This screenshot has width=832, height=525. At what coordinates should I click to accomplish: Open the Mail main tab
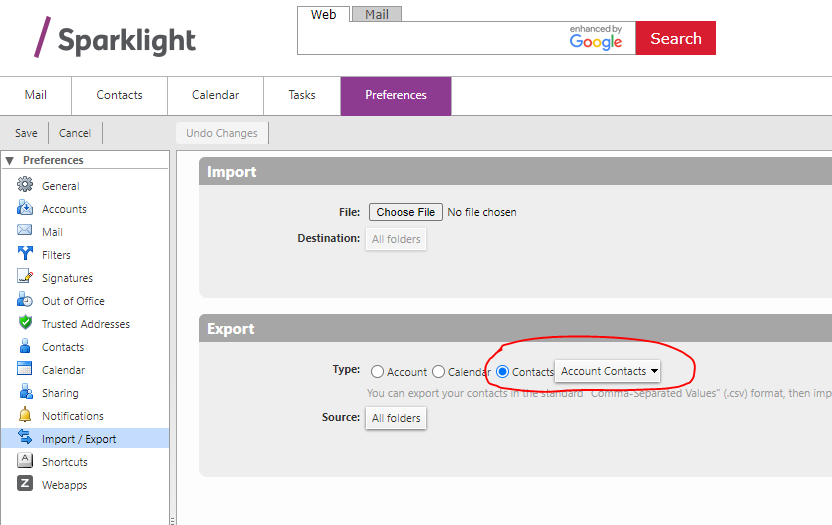coord(36,96)
